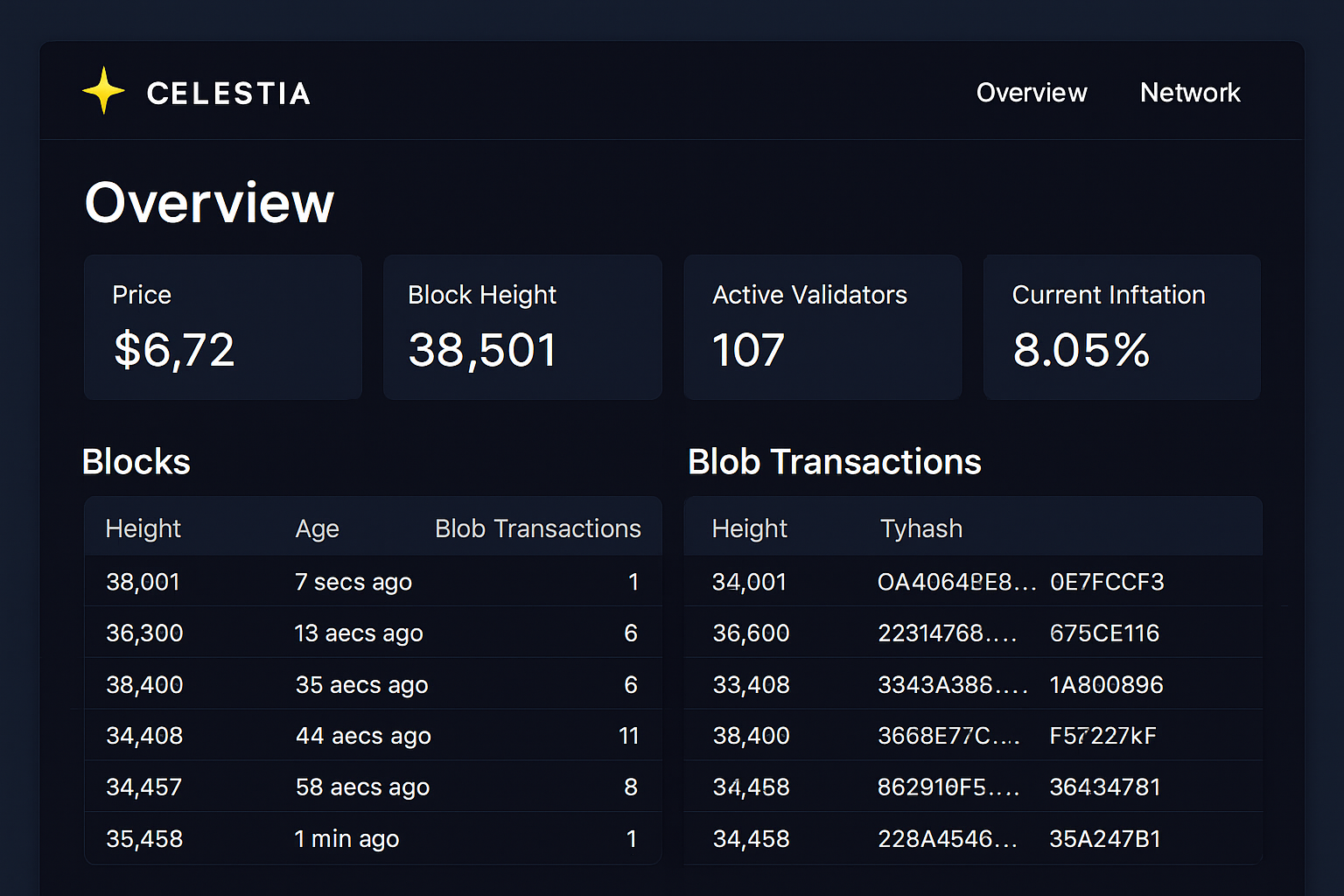Open block 38,001 from the Blocks table
This screenshot has height=896, width=1344.
tap(143, 581)
